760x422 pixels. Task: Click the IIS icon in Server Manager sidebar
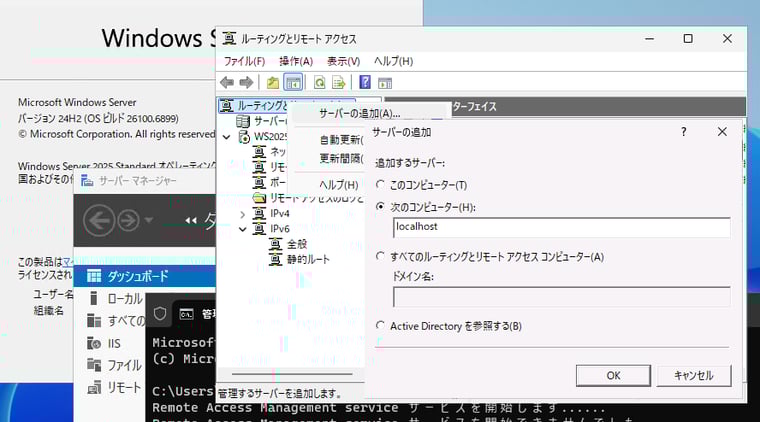[94, 343]
